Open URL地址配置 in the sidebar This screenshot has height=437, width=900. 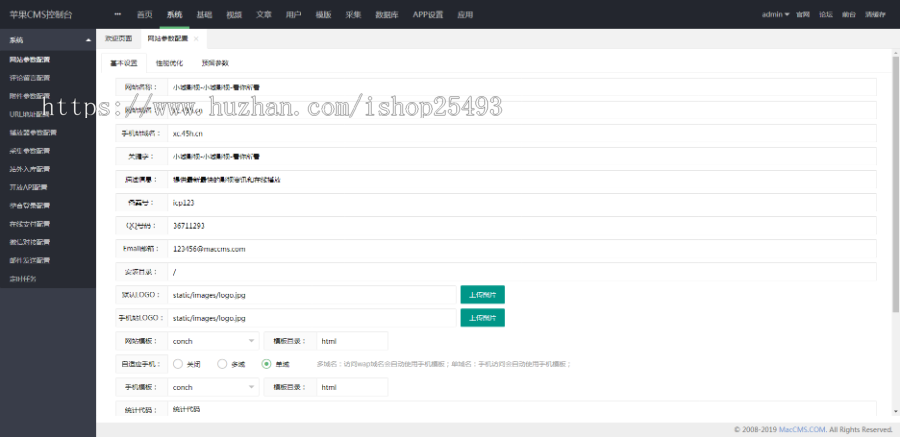tap(27, 114)
